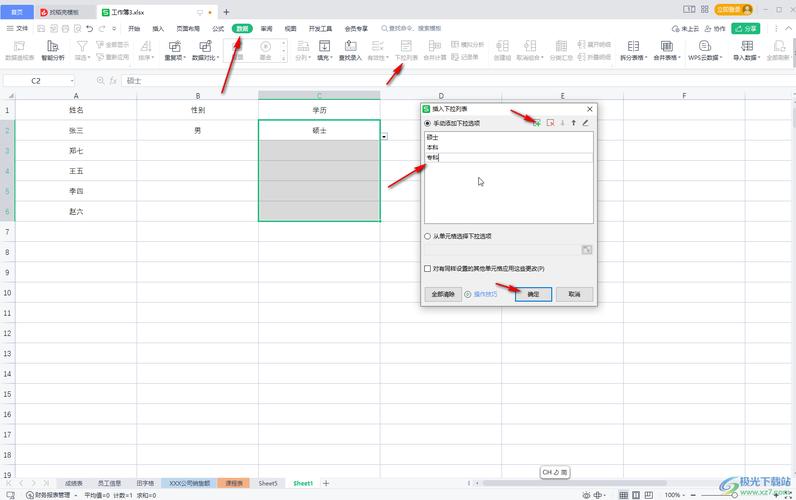The image size is (796, 500).
Task: Click the fx insert function icon
Action: point(113,81)
